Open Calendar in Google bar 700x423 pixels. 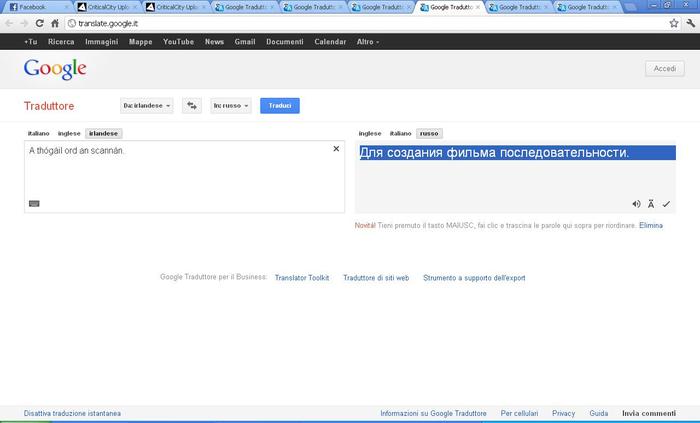point(330,41)
